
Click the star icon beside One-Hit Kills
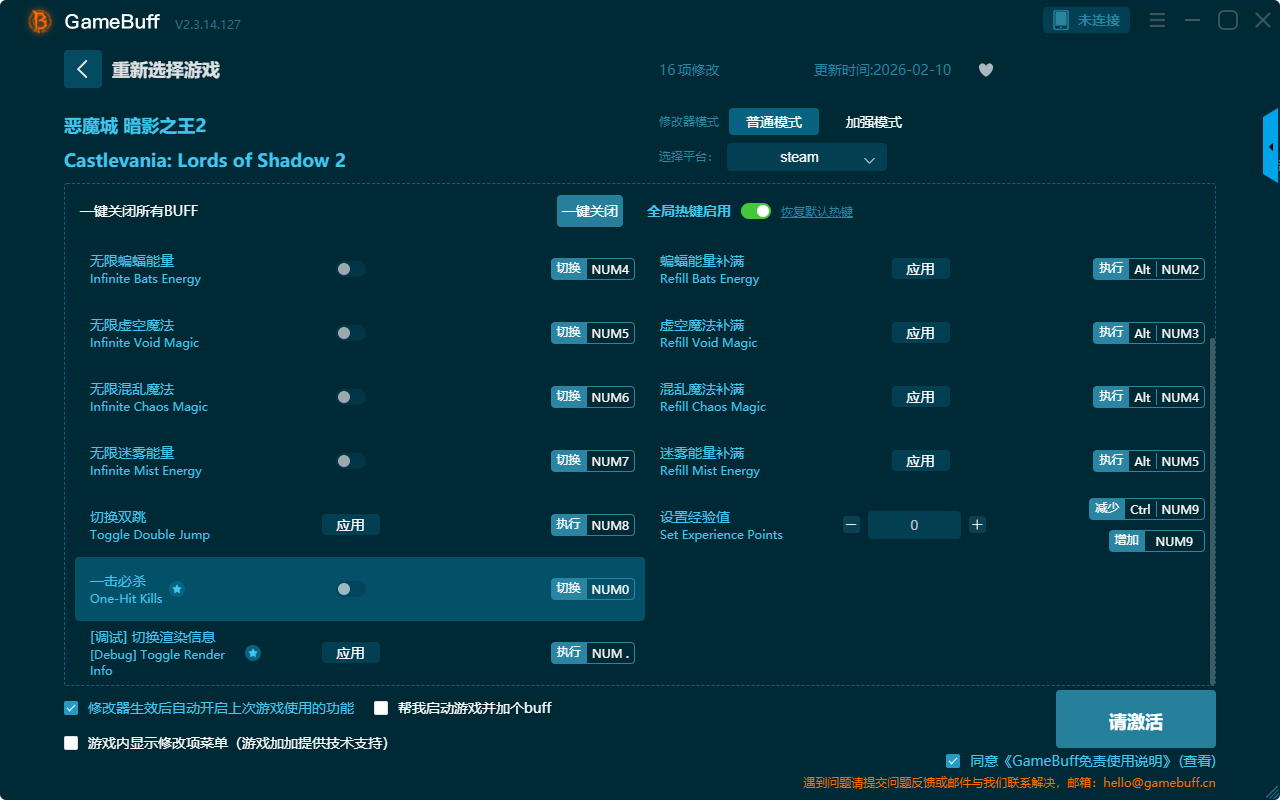pos(177,589)
